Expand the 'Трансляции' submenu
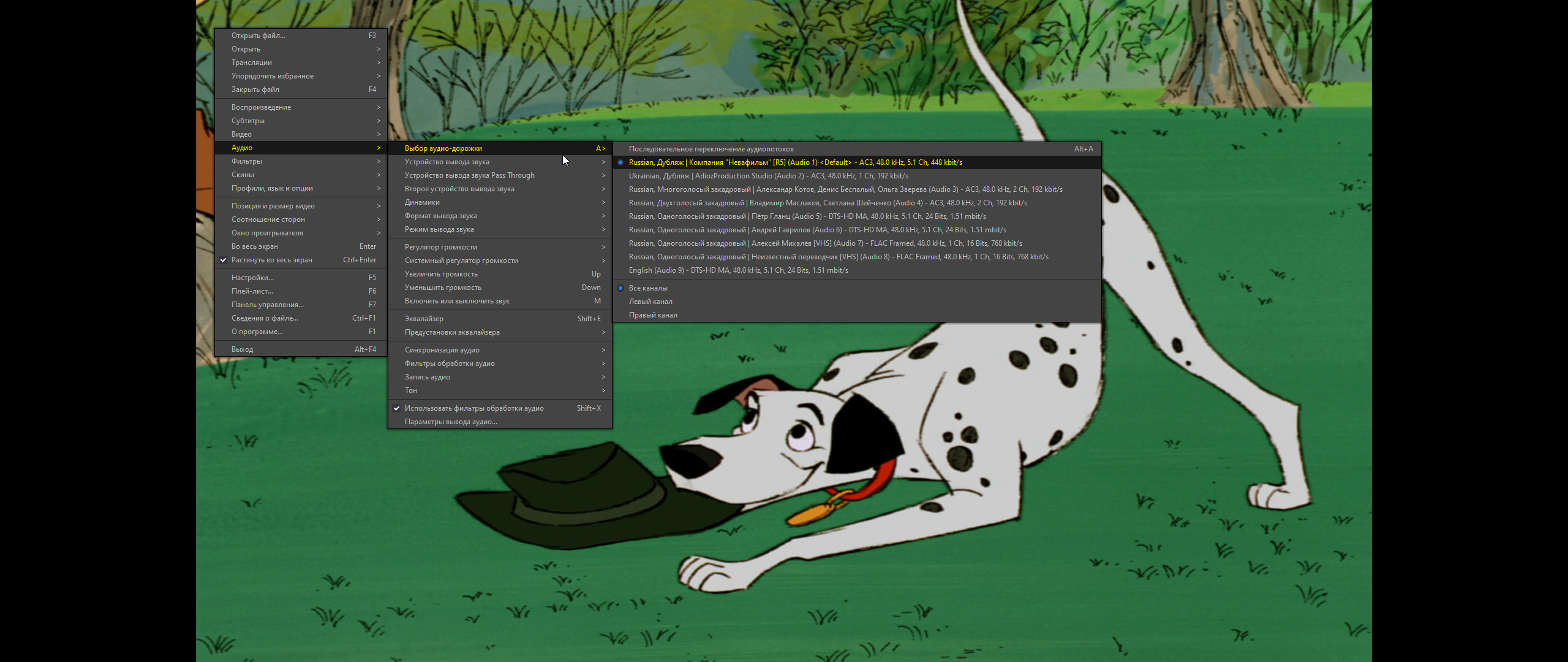The image size is (1568, 662). [x=301, y=63]
